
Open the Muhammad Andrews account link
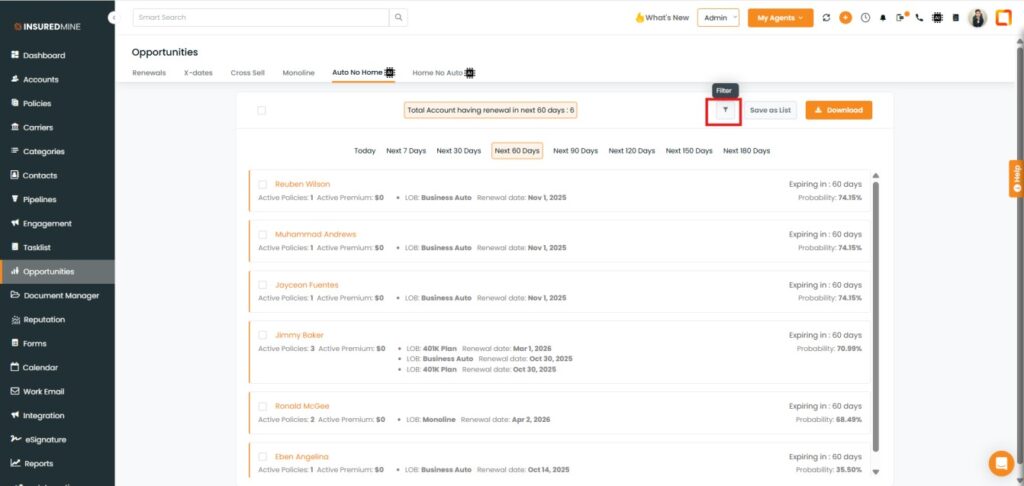[x=315, y=234]
